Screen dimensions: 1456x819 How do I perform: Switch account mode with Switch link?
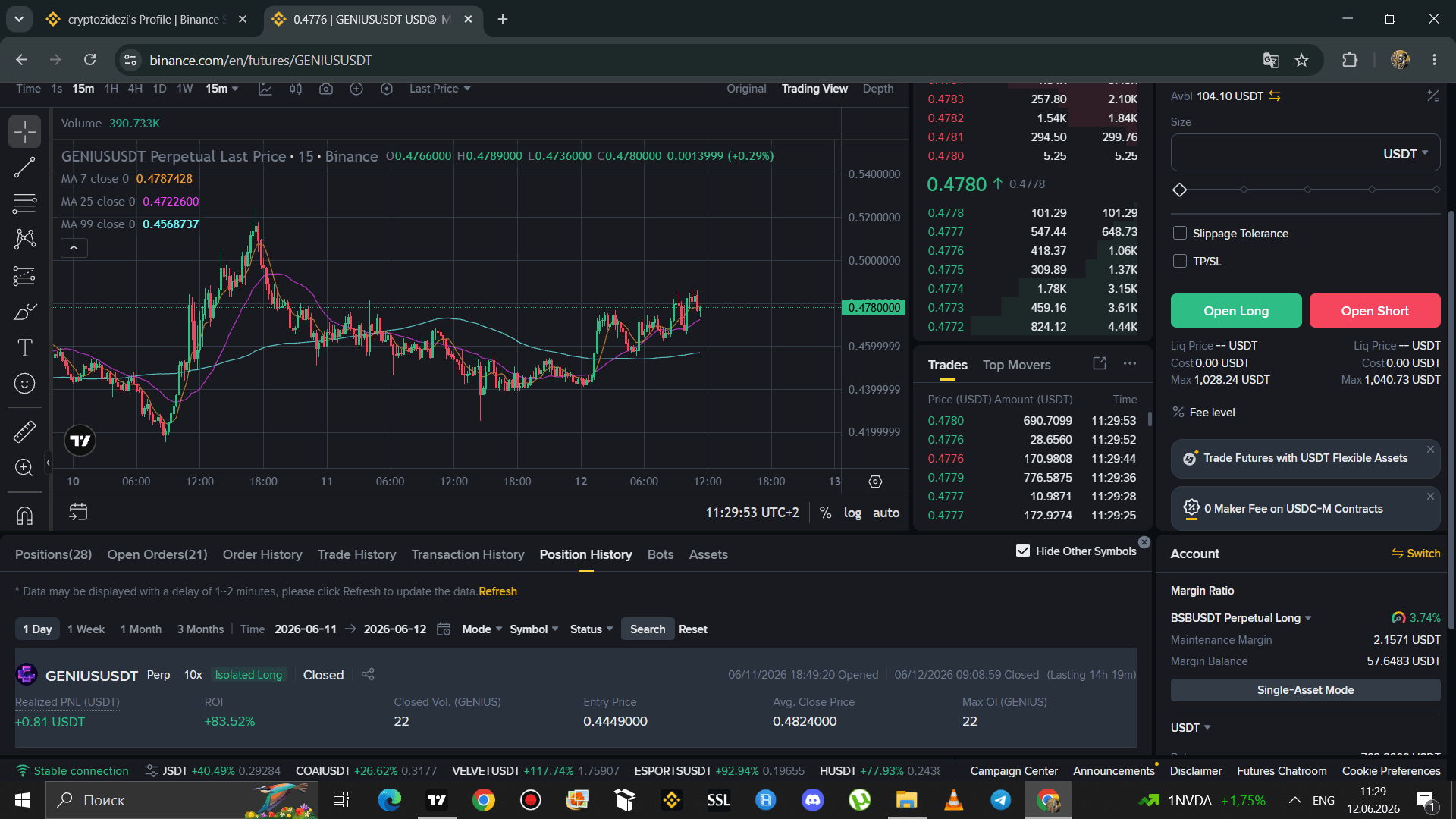pos(1416,554)
